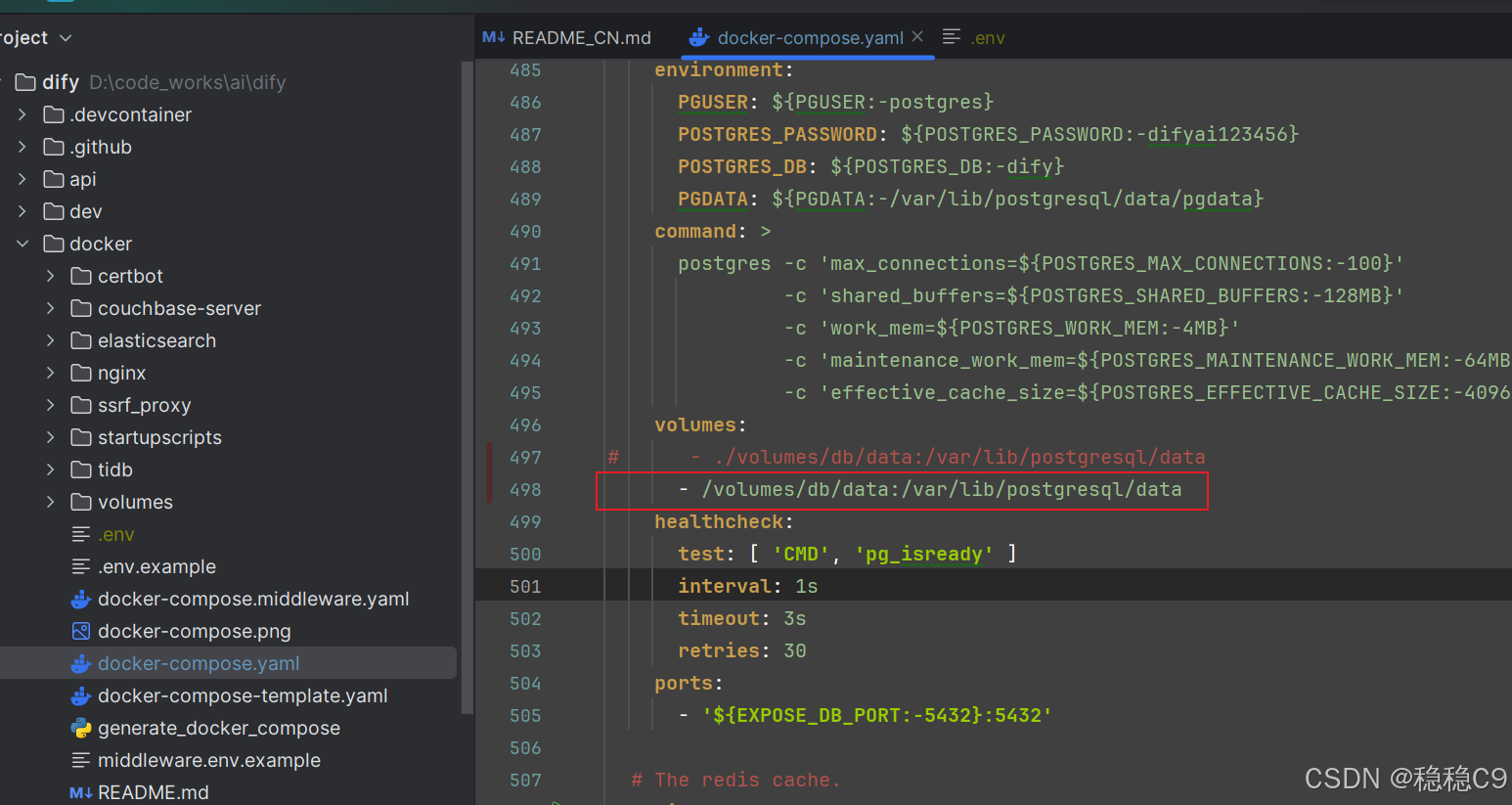Image resolution: width=1512 pixels, height=805 pixels.
Task: Expand the tidb folder arrow
Action: tap(51, 470)
